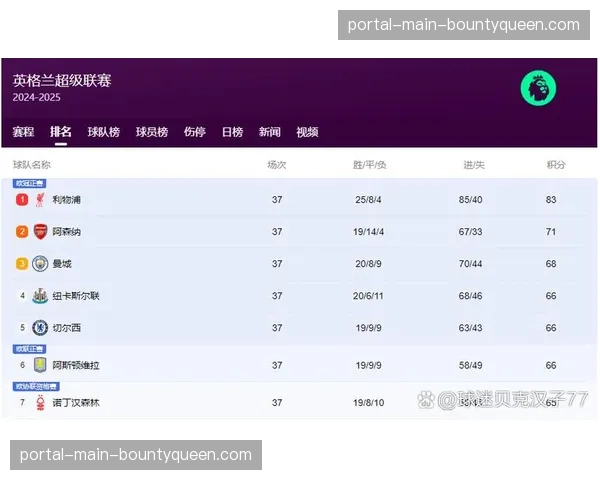Open the 球员榜 tab
Viewport: 600px width, 480px height.
tap(152, 132)
